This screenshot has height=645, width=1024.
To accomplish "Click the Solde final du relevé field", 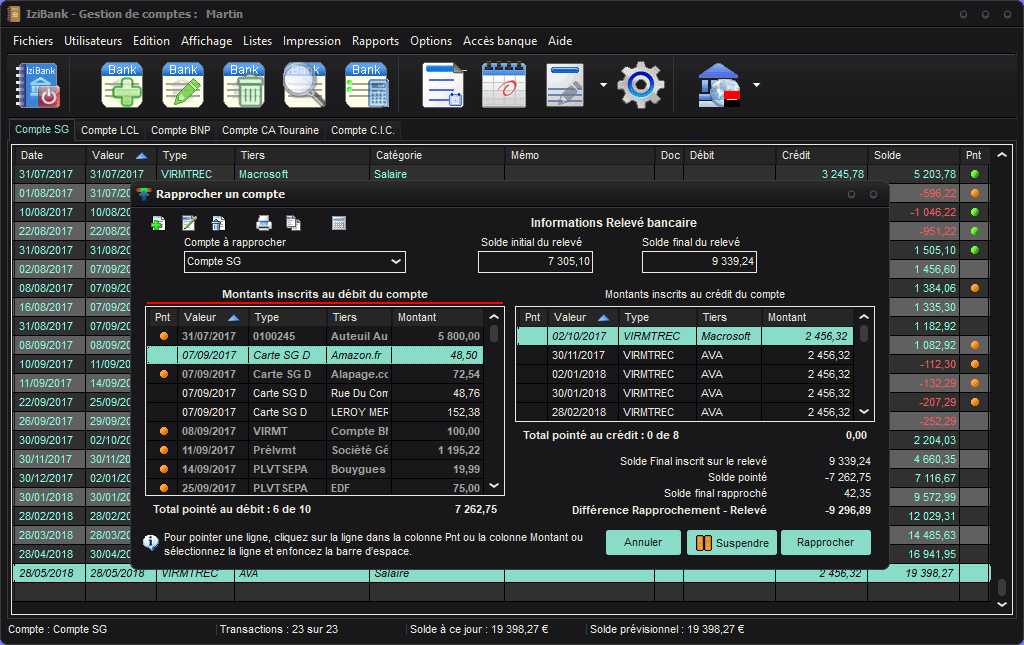I will 699,262.
